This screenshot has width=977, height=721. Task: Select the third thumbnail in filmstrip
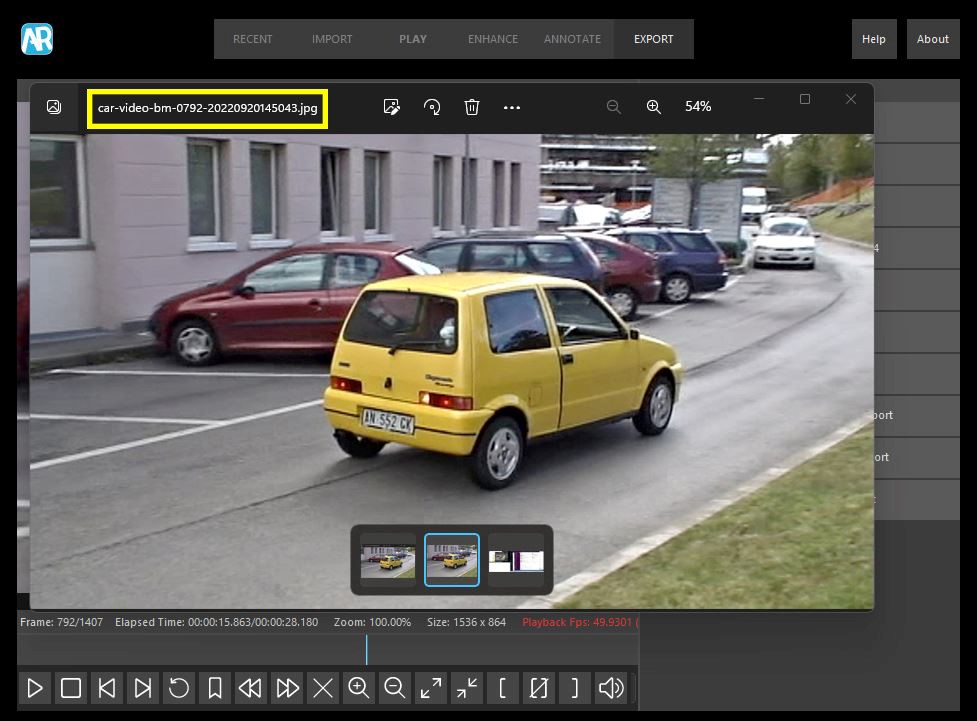pos(516,560)
